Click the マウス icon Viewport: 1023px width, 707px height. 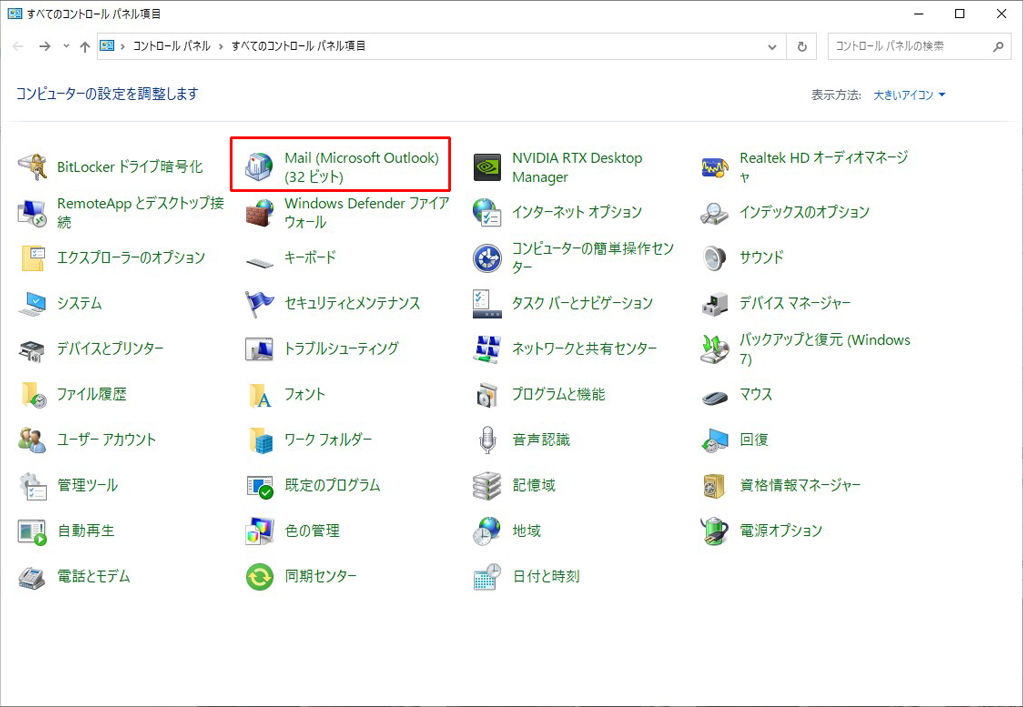point(714,396)
